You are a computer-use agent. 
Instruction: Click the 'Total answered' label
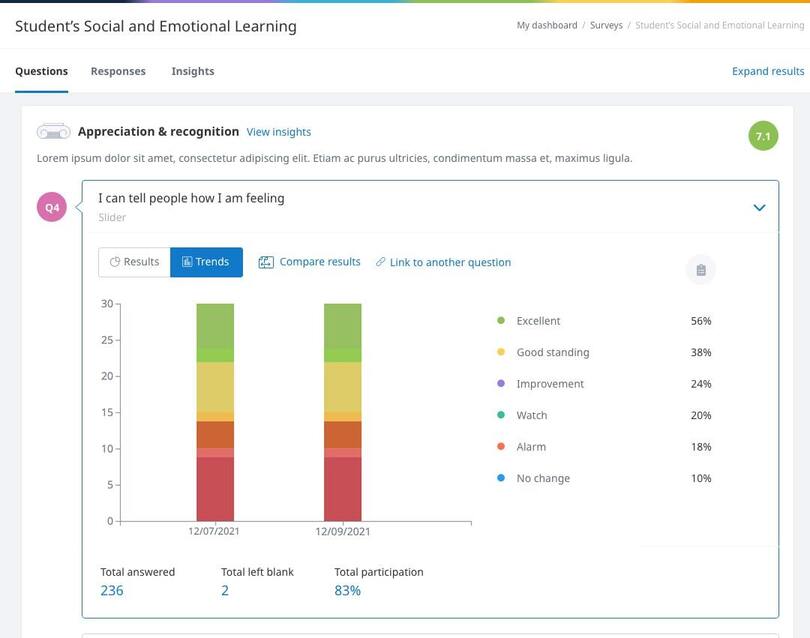tap(137, 572)
